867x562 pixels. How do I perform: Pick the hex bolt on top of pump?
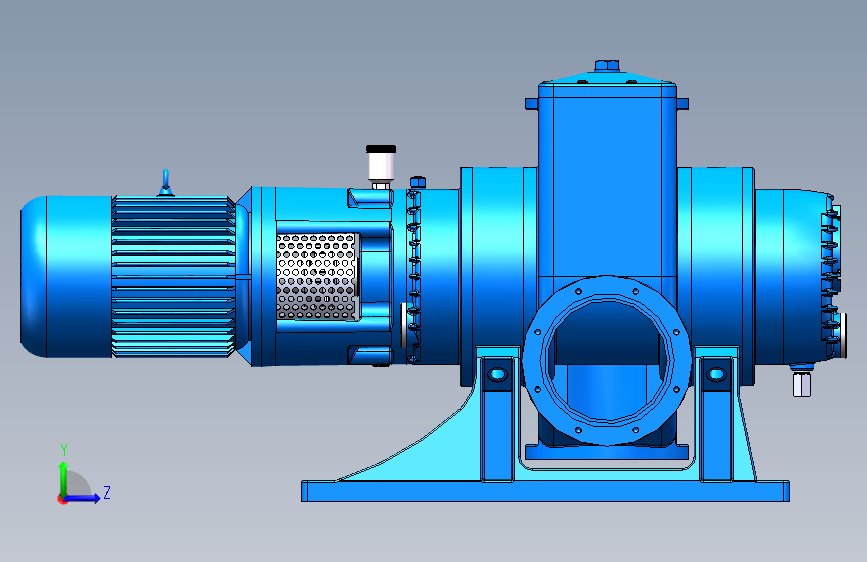coord(607,66)
